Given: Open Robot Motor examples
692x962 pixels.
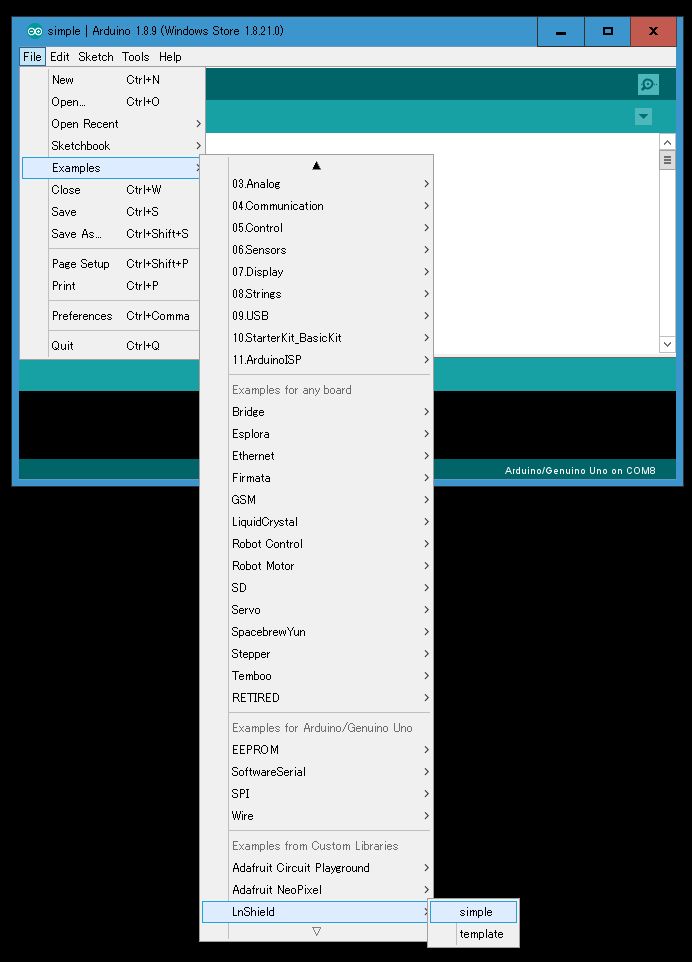Looking at the screenshot, I should [x=317, y=566].
